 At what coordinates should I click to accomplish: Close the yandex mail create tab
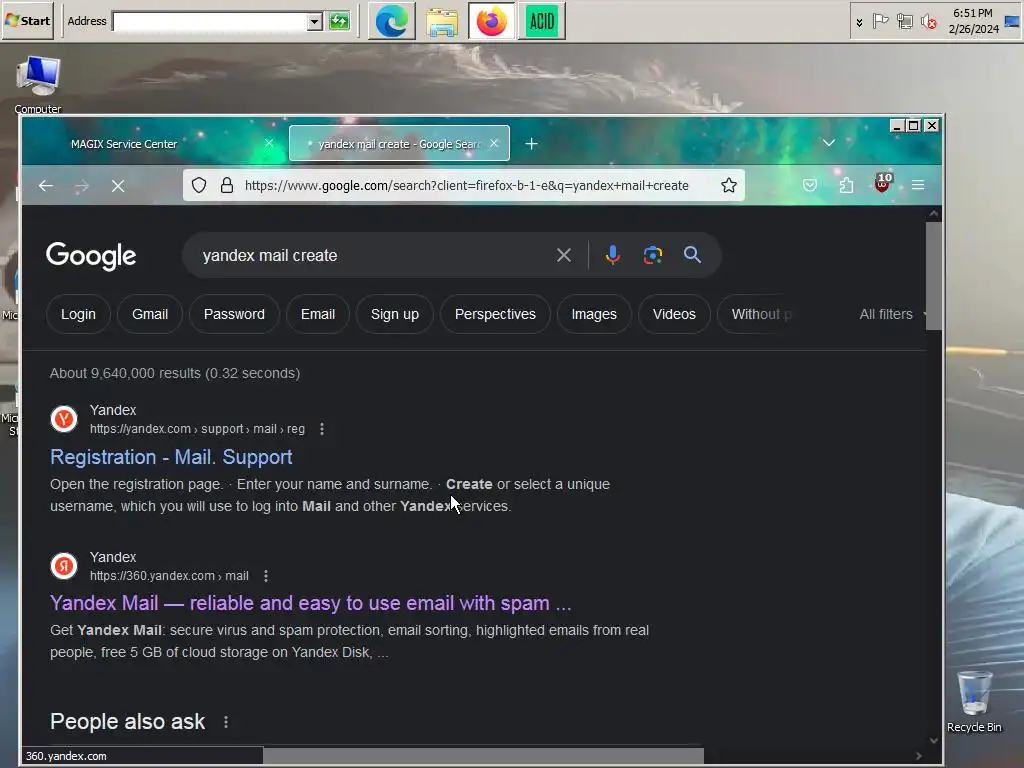(494, 143)
